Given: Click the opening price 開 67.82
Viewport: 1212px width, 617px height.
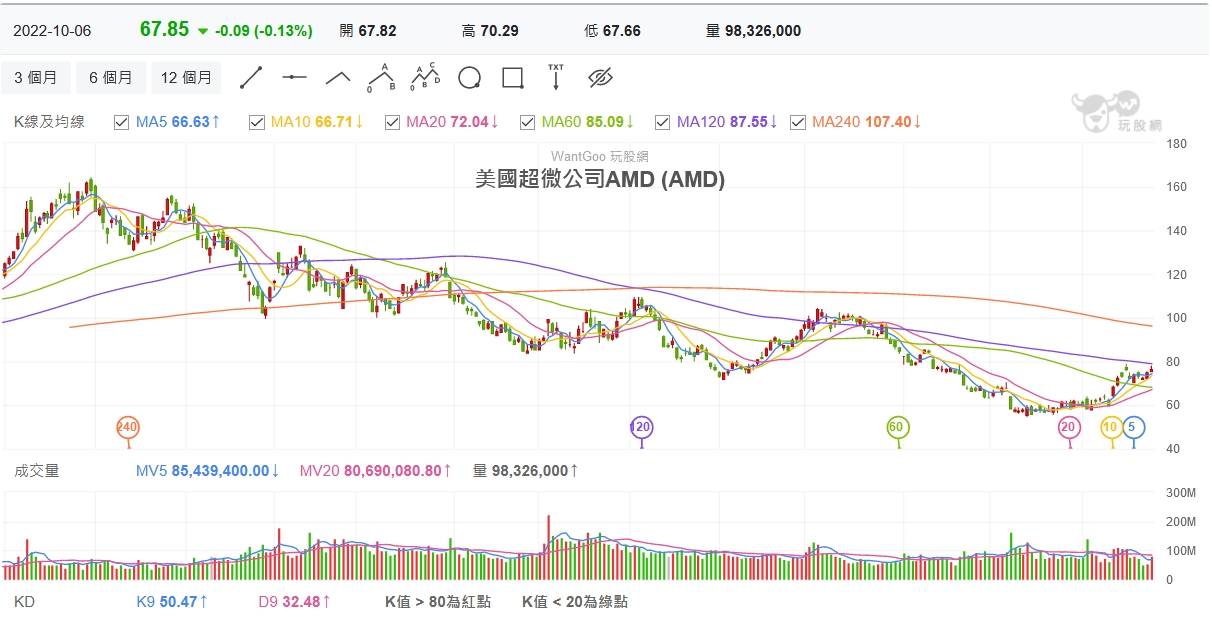Looking at the screenshot, I should click(368, 31).
